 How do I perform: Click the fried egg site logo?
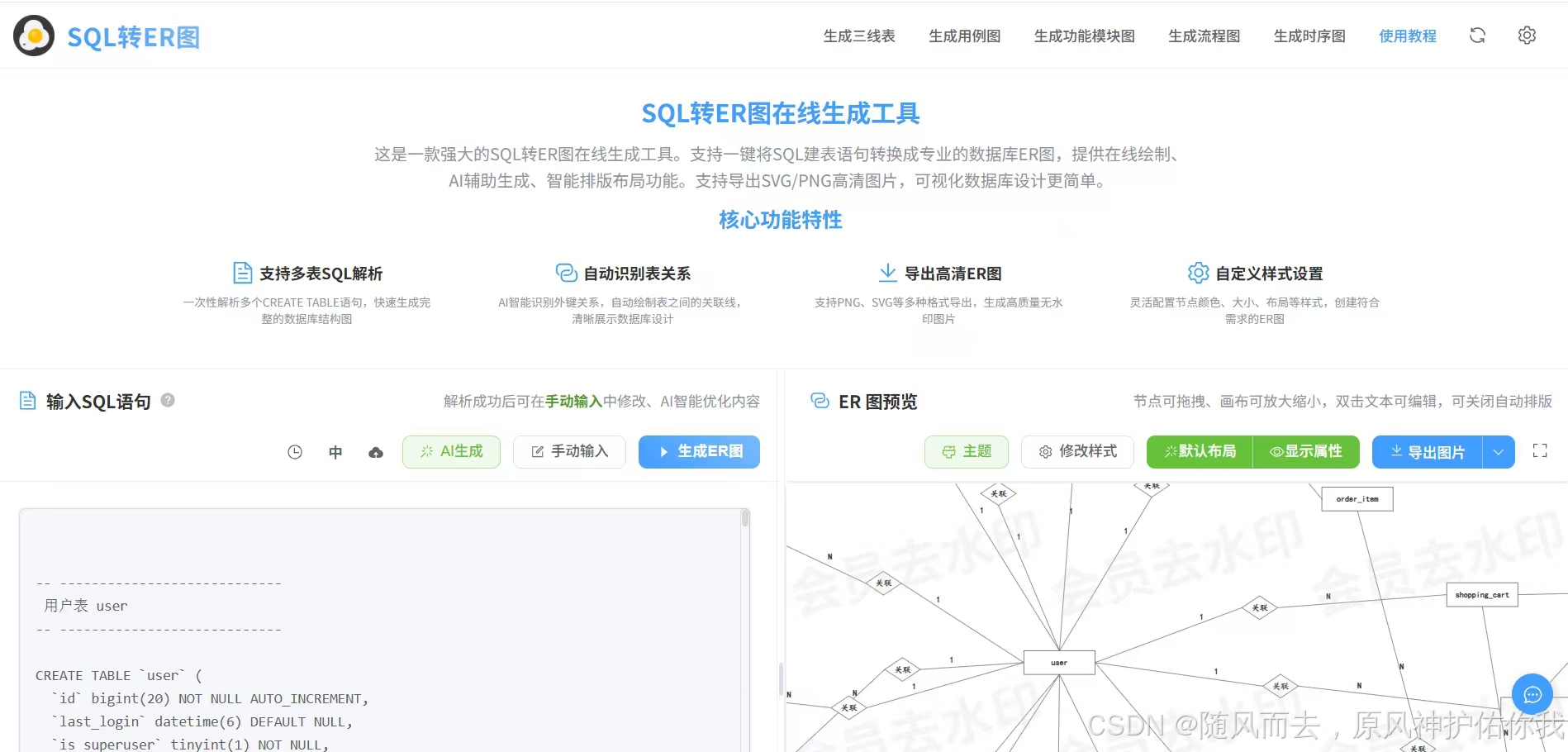pos(34,36)
